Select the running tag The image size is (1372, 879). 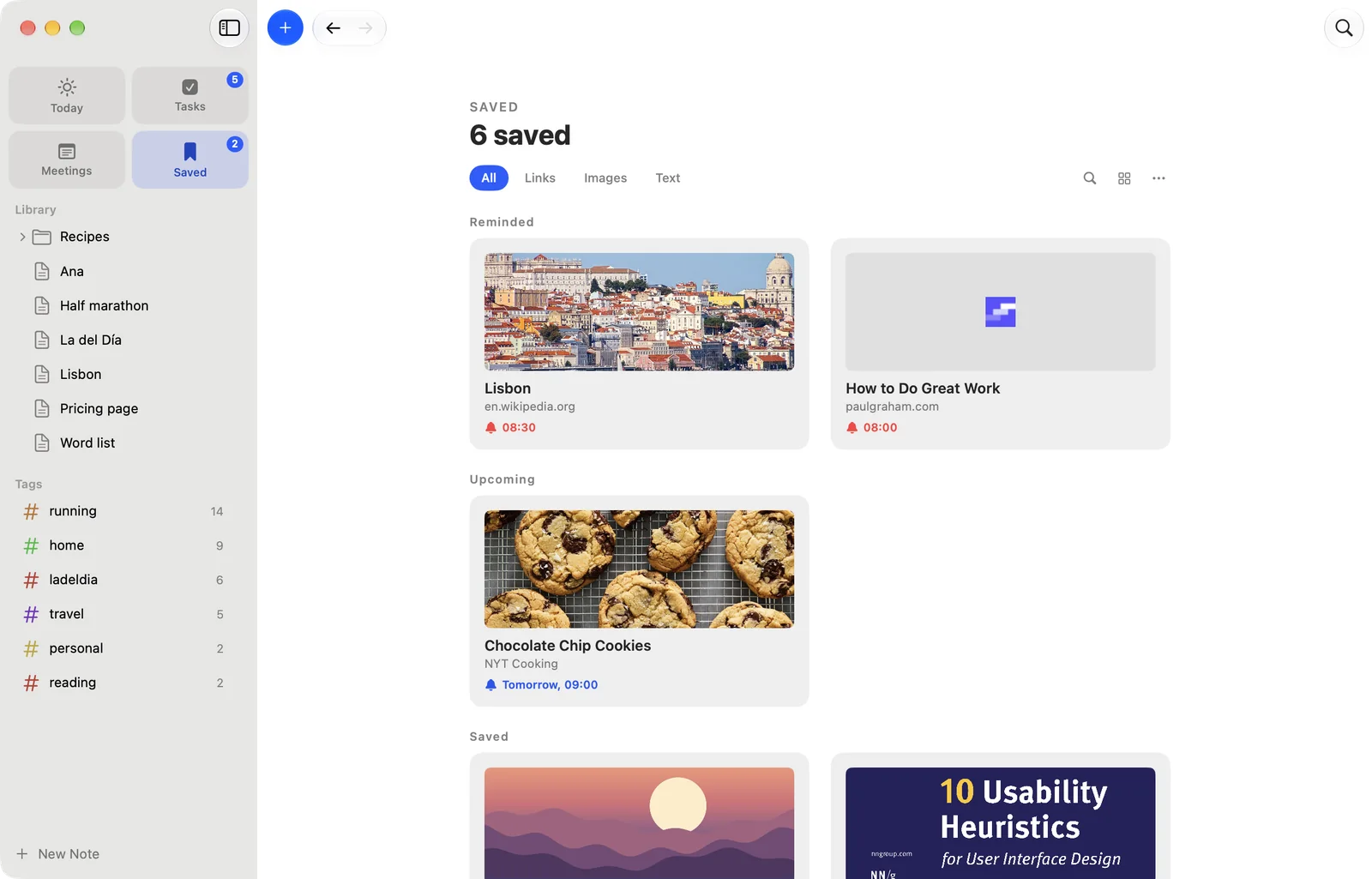(x=129, y=511)
